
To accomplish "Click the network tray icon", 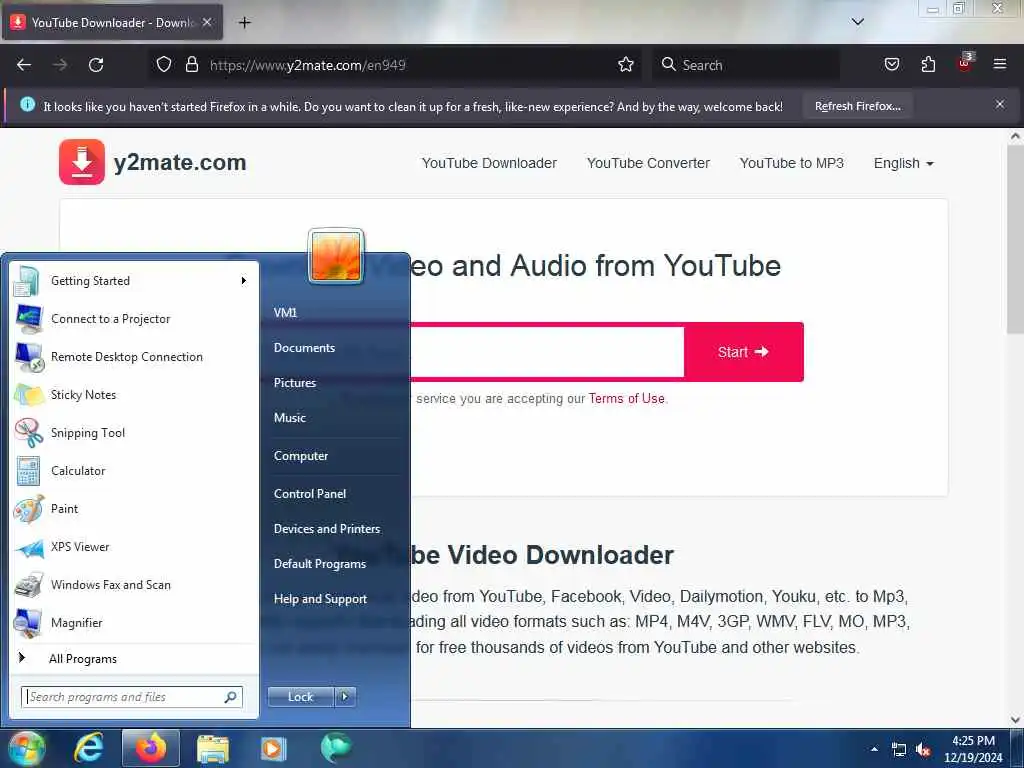I will pyautogui.click(x=899, y=750).
